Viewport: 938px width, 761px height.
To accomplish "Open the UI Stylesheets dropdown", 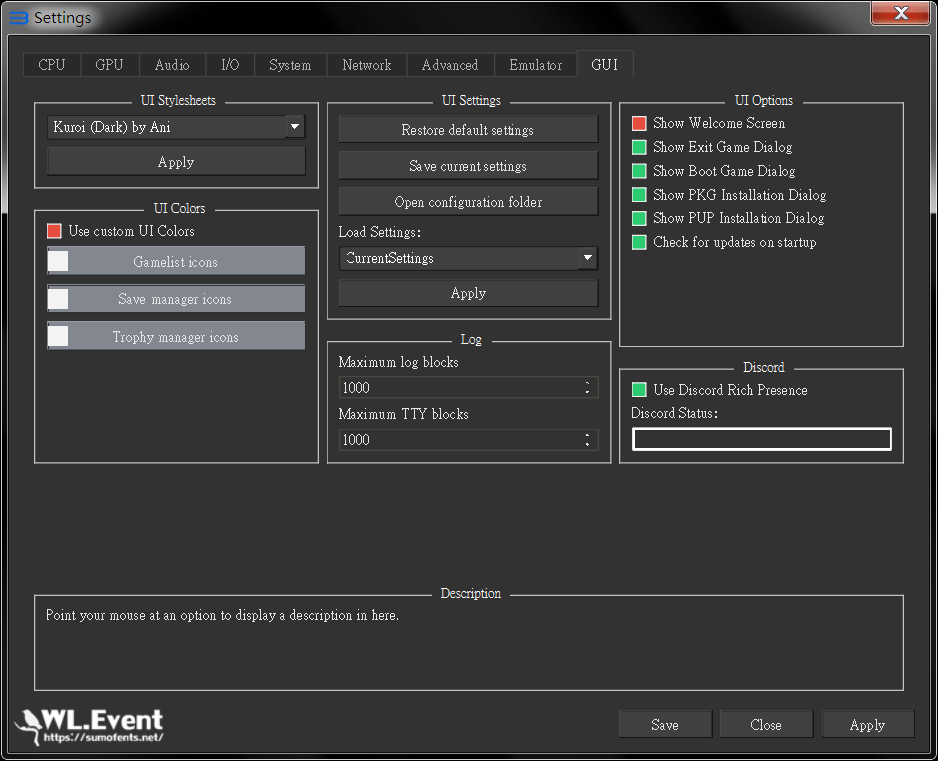I will tap(176, 127).
